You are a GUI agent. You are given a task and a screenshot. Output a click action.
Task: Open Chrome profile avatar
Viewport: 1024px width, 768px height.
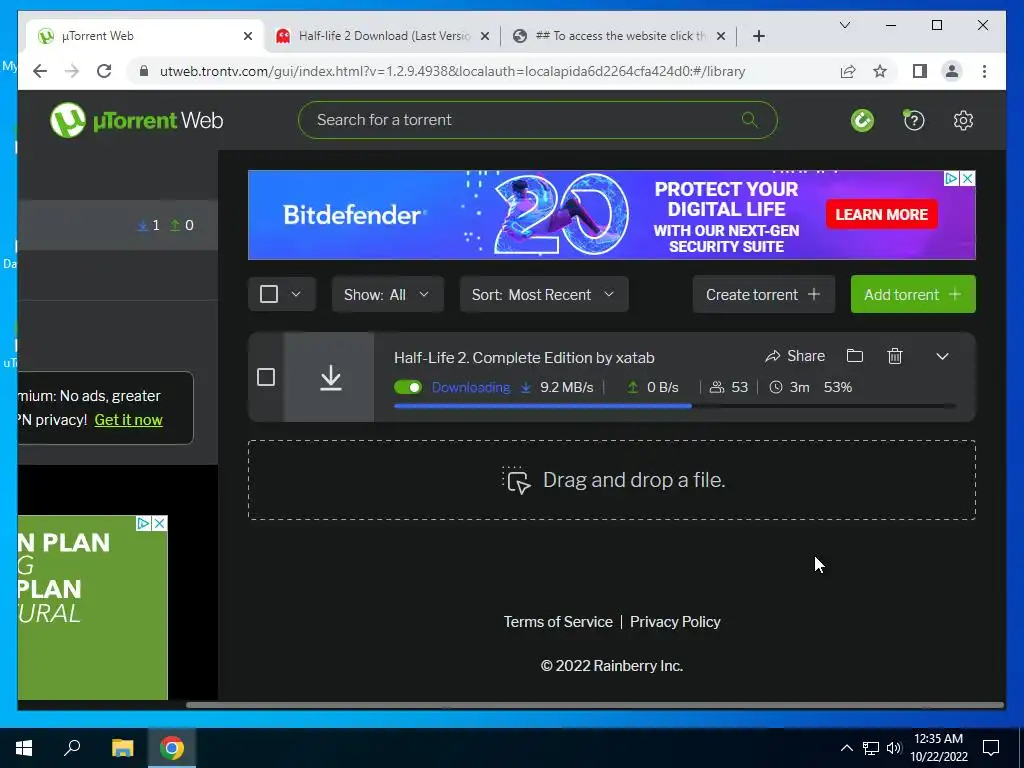pos(952,71)
